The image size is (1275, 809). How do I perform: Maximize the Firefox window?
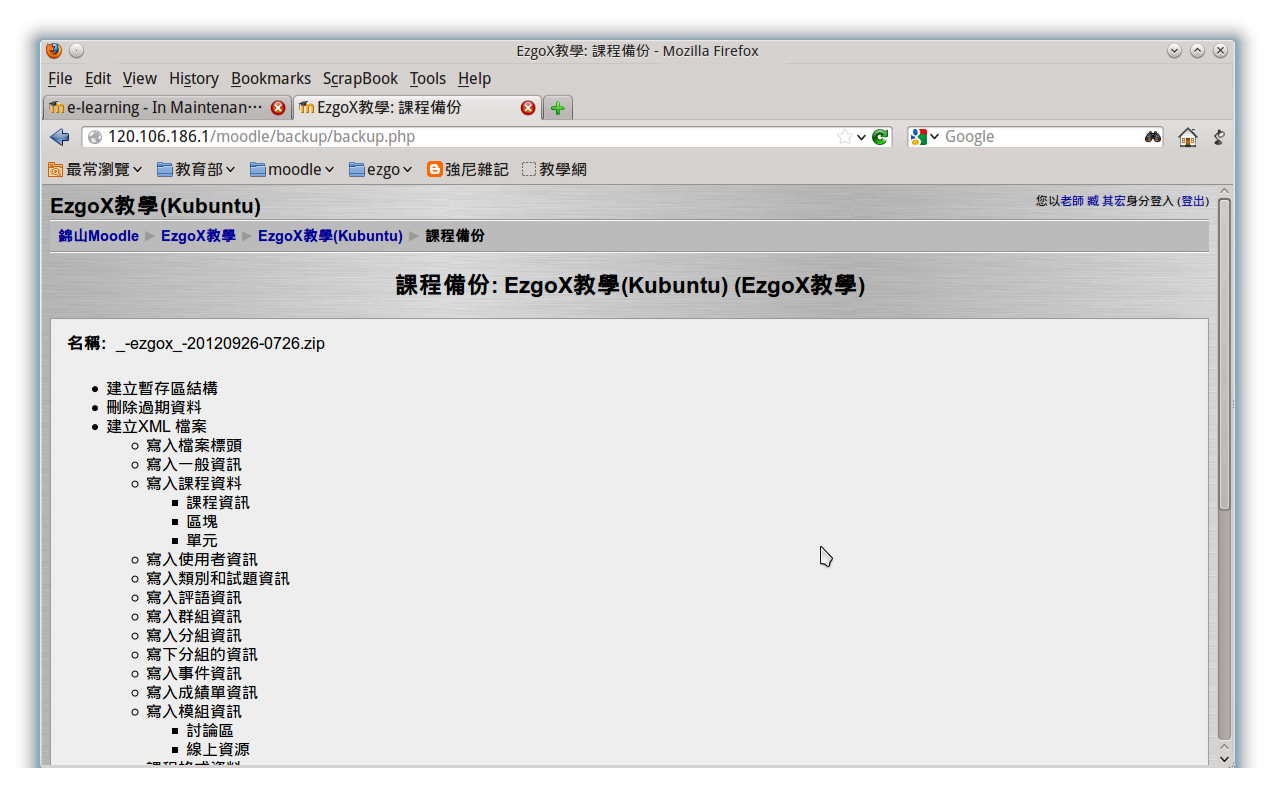(1197, 50)
